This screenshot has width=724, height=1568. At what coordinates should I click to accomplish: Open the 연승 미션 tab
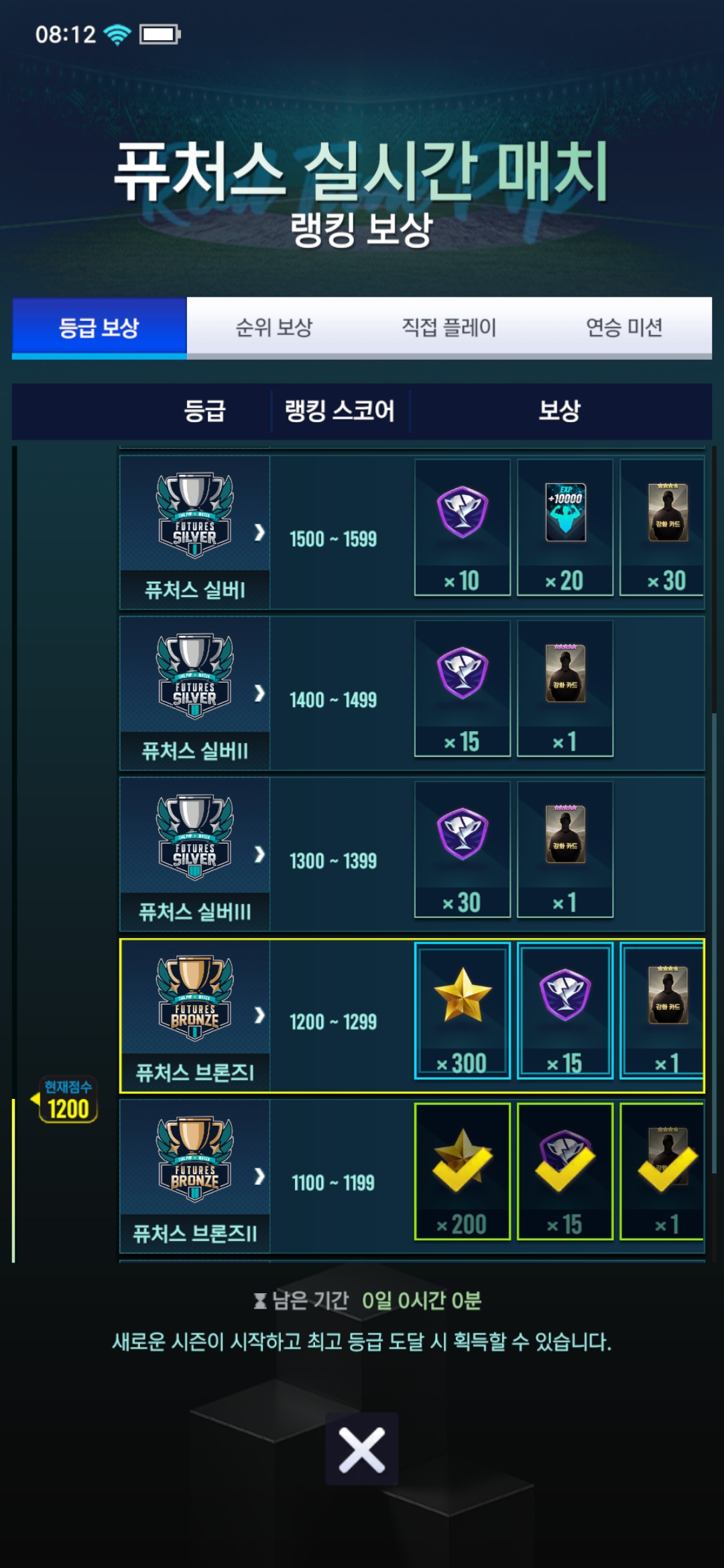(x=624, y=327)
